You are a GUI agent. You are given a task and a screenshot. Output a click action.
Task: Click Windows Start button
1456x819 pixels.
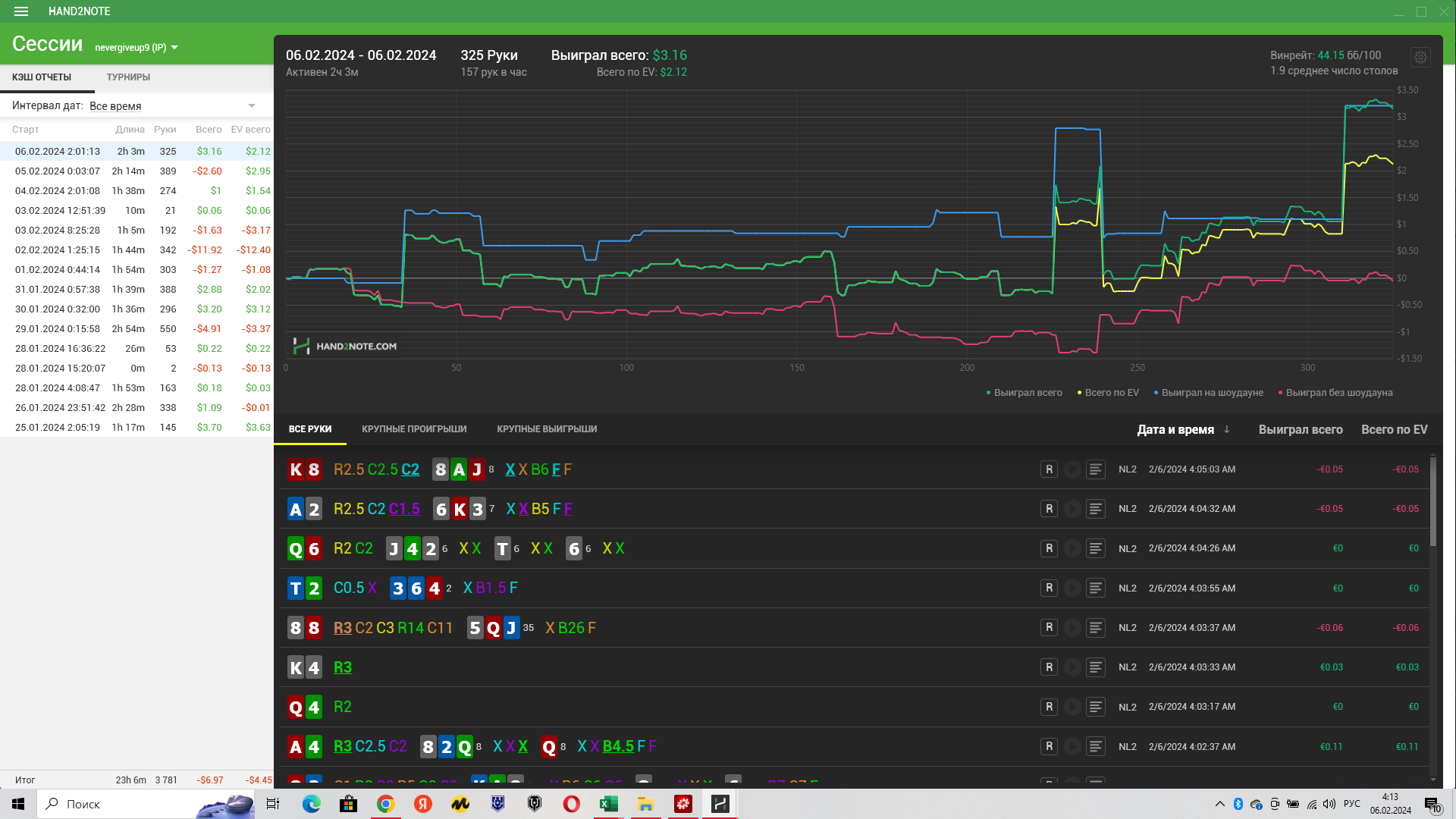pyautogui.click(x=18, y=804)
